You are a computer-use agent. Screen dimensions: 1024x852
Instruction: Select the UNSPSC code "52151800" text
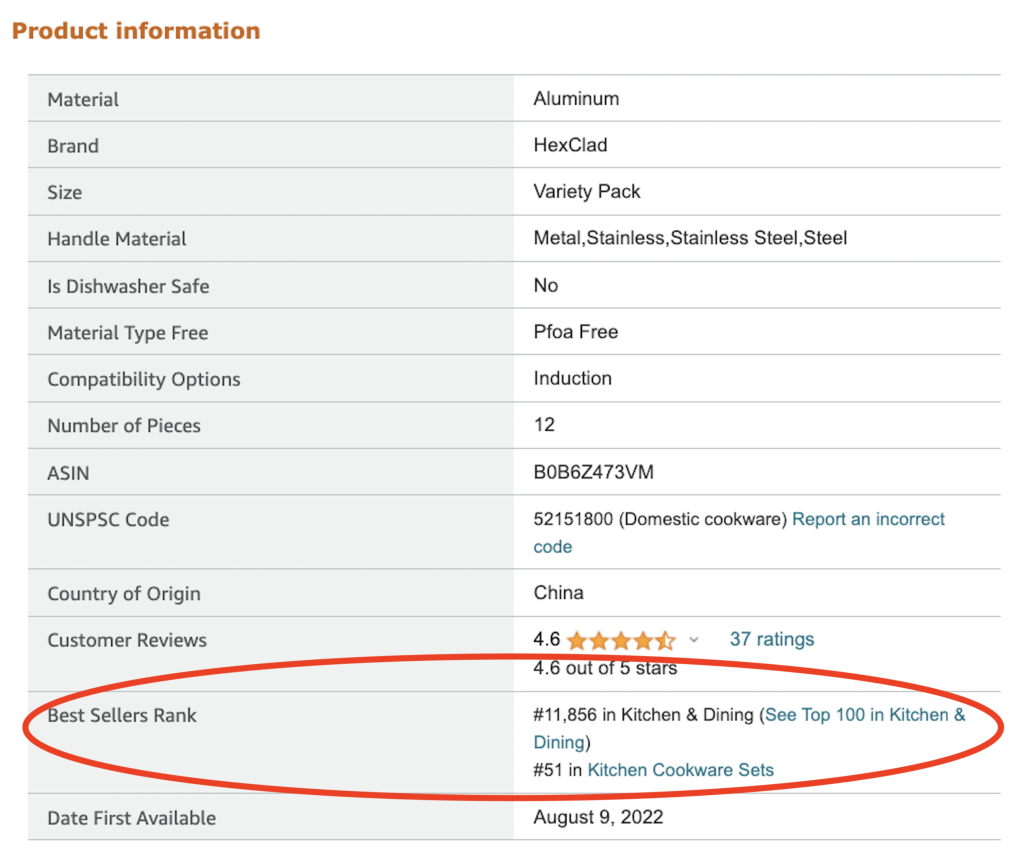tap(573, 519)
